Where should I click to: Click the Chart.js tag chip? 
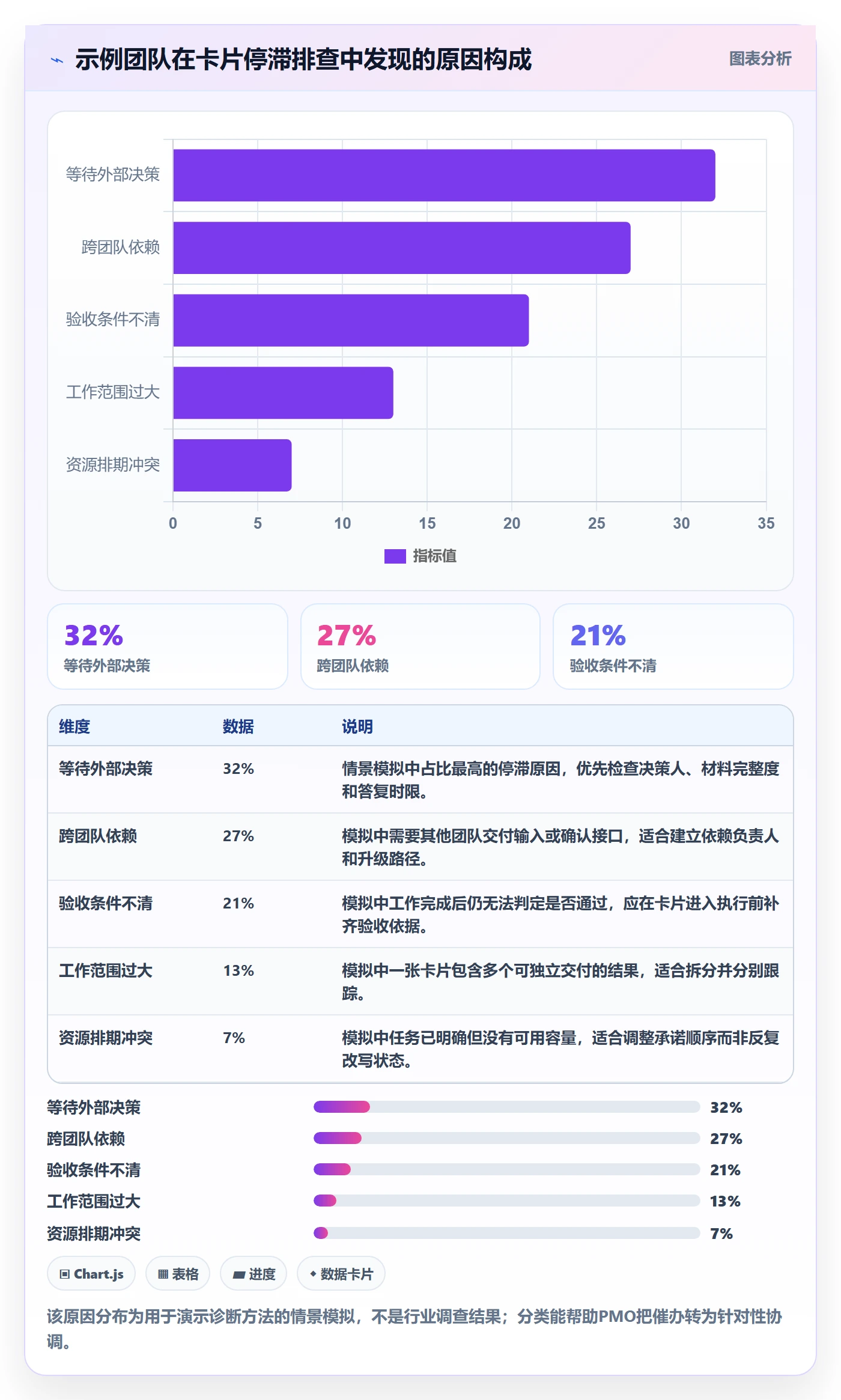pos(91,1274)
